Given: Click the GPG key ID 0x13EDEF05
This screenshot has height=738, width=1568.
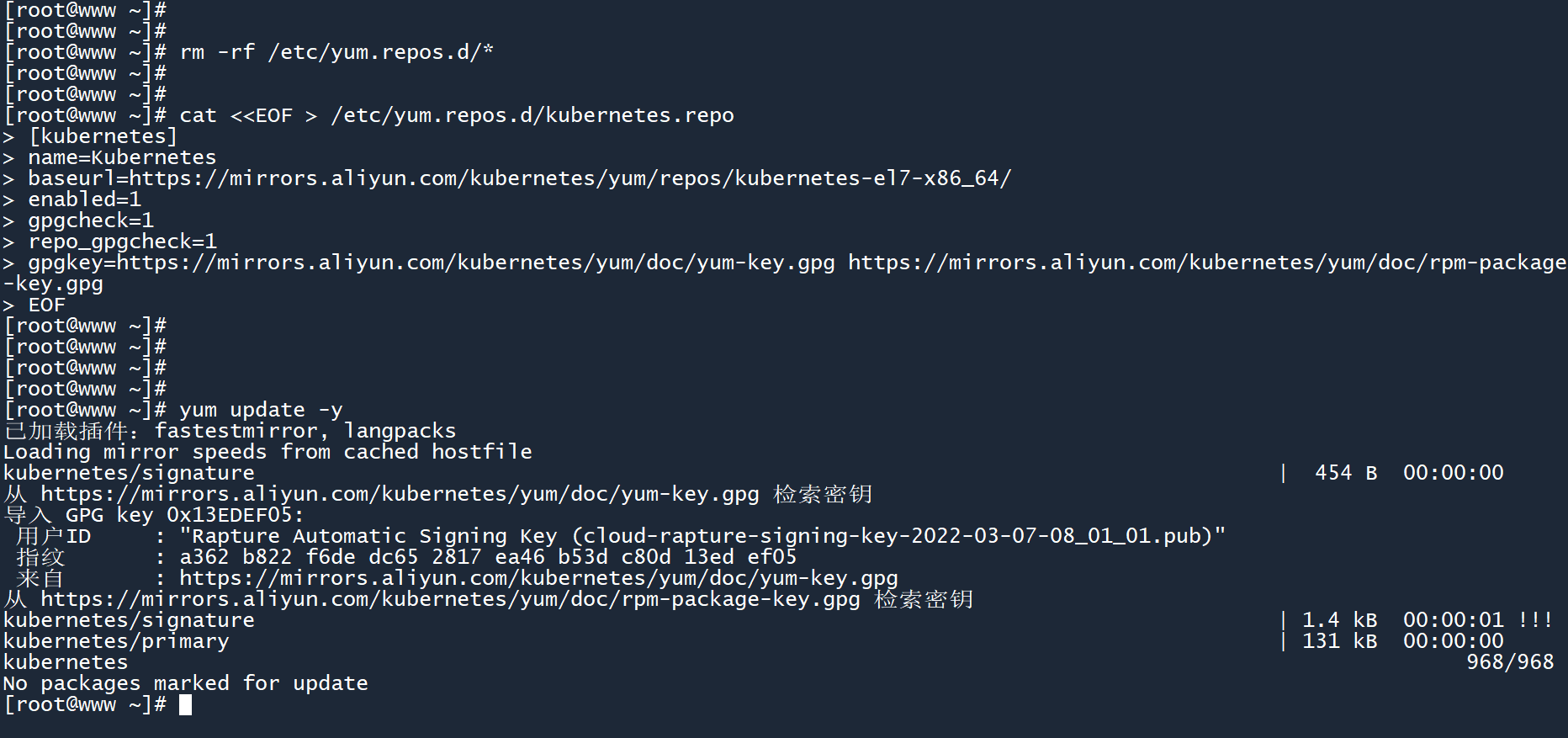Looking at the screenshot, I should (x=229, y=515).
